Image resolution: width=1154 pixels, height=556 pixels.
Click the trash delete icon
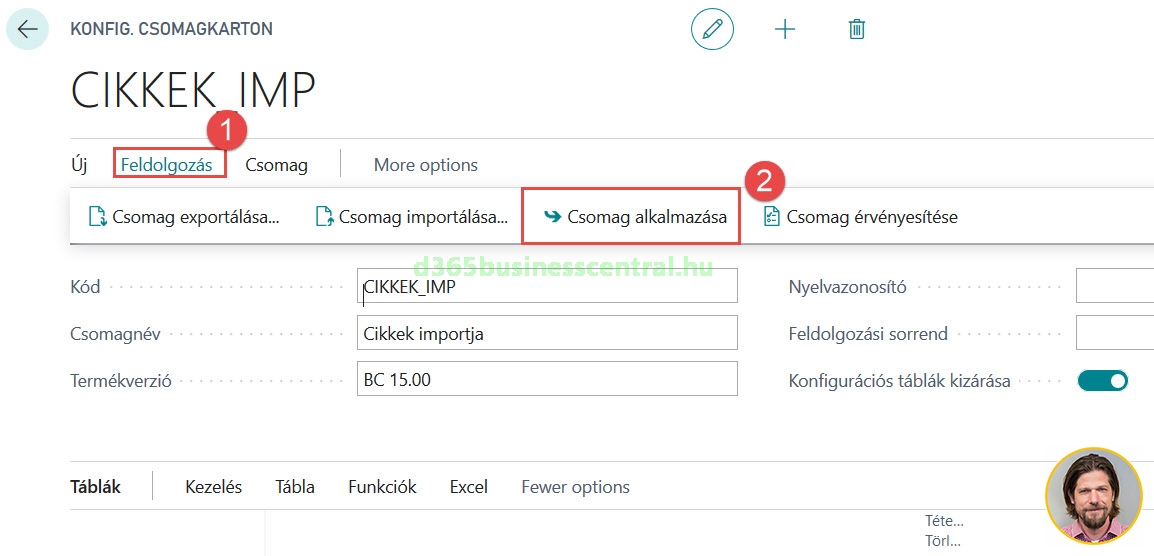coord(856,29)
